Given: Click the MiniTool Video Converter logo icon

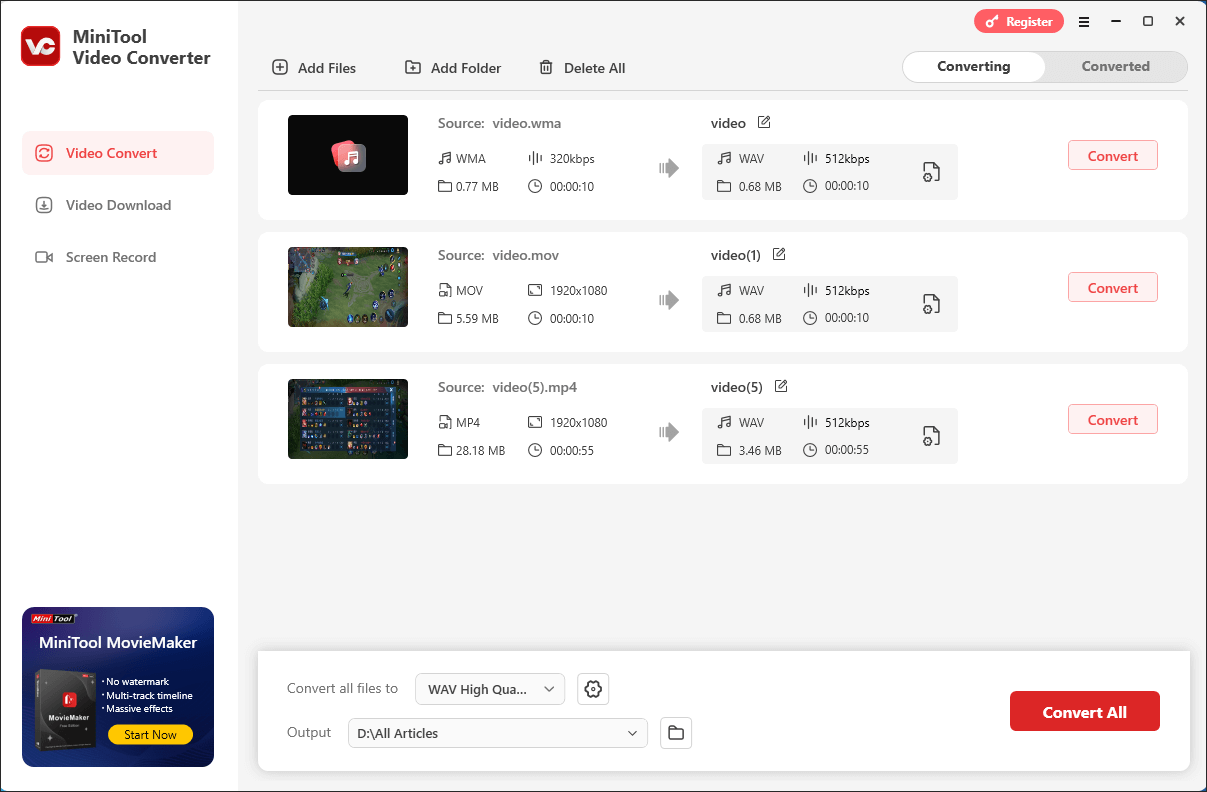Looking at the screenshot, I should [41, 46].
